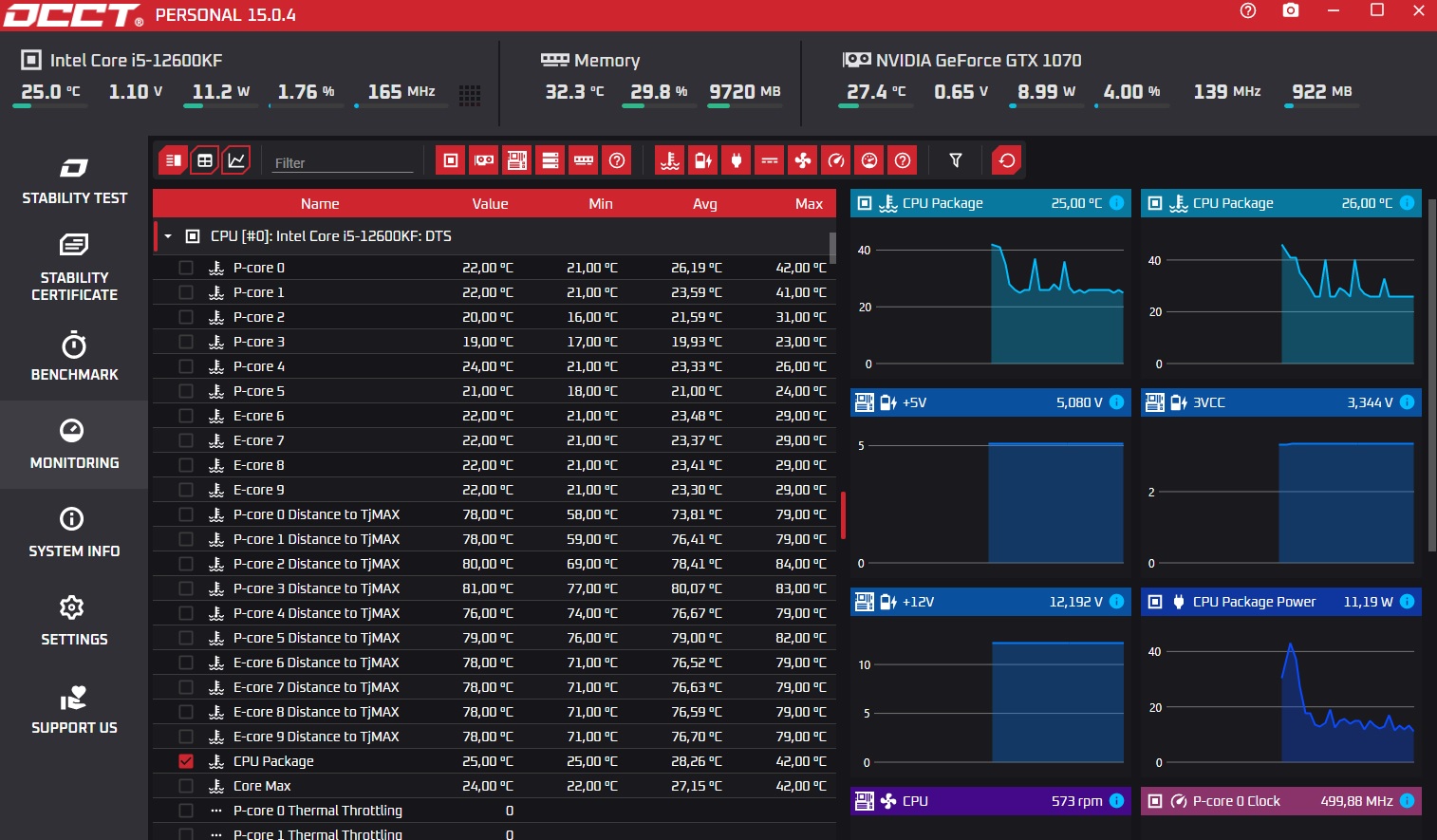This screenshot has height=840, width=1437.
Task: Switch to the graphs-only view
Action: click(236, 160)
